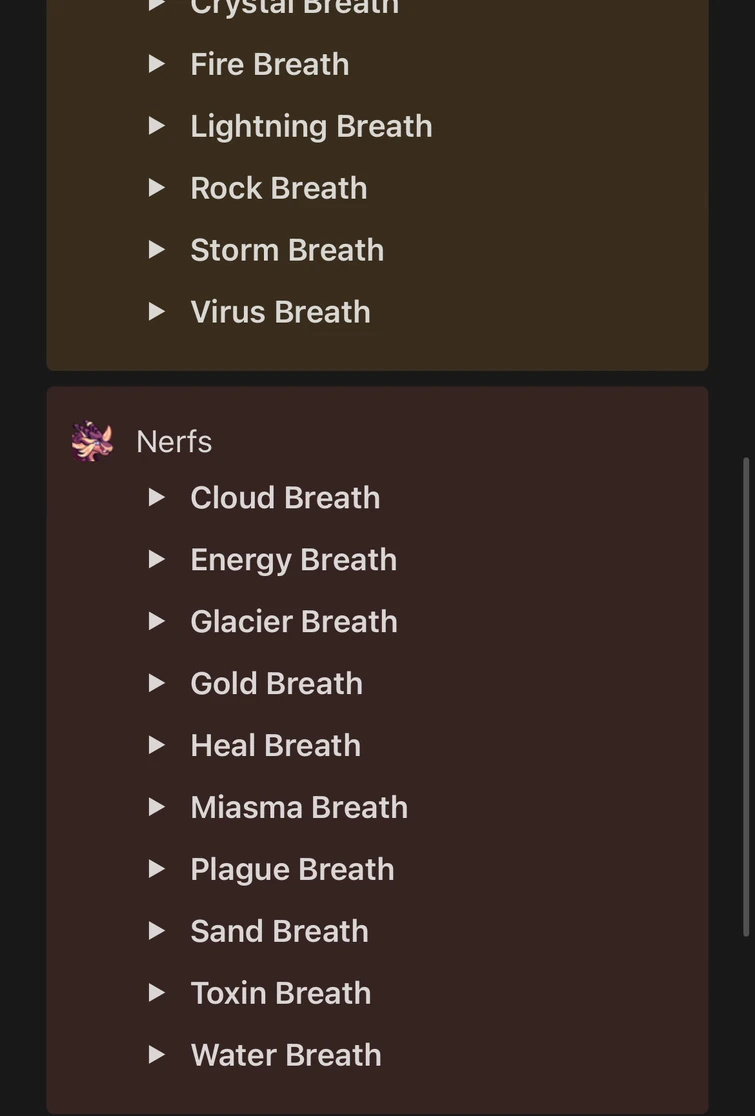Viewport: 755px width, 1116px height.
Task: Expand the Cloud Breath entry
Action: 157,497
